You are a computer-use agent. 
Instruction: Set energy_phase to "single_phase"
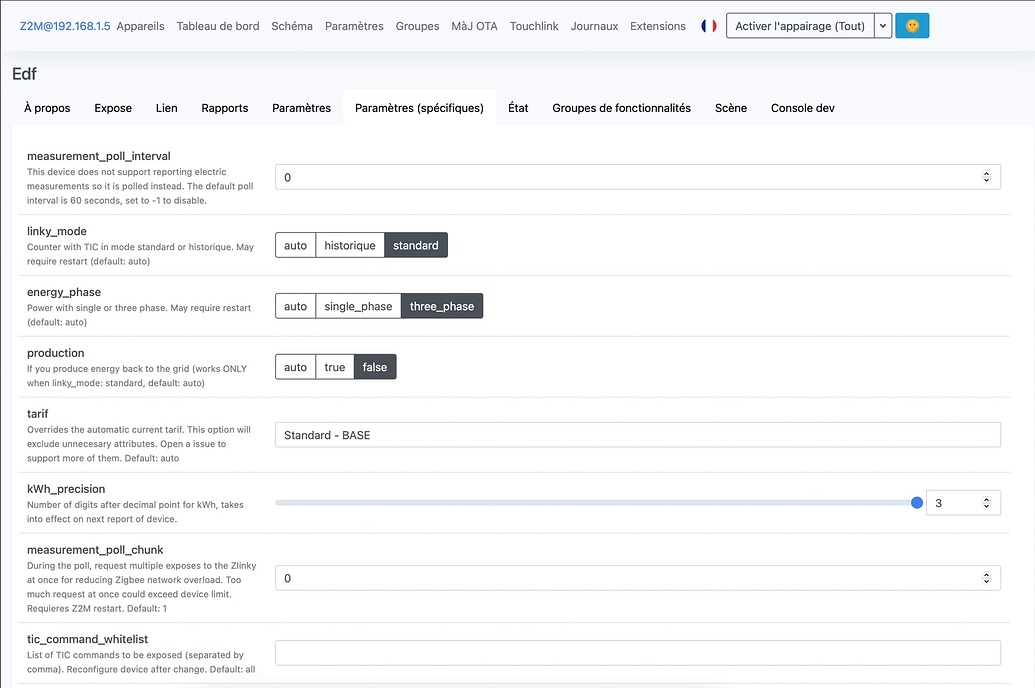click(357, 305)
